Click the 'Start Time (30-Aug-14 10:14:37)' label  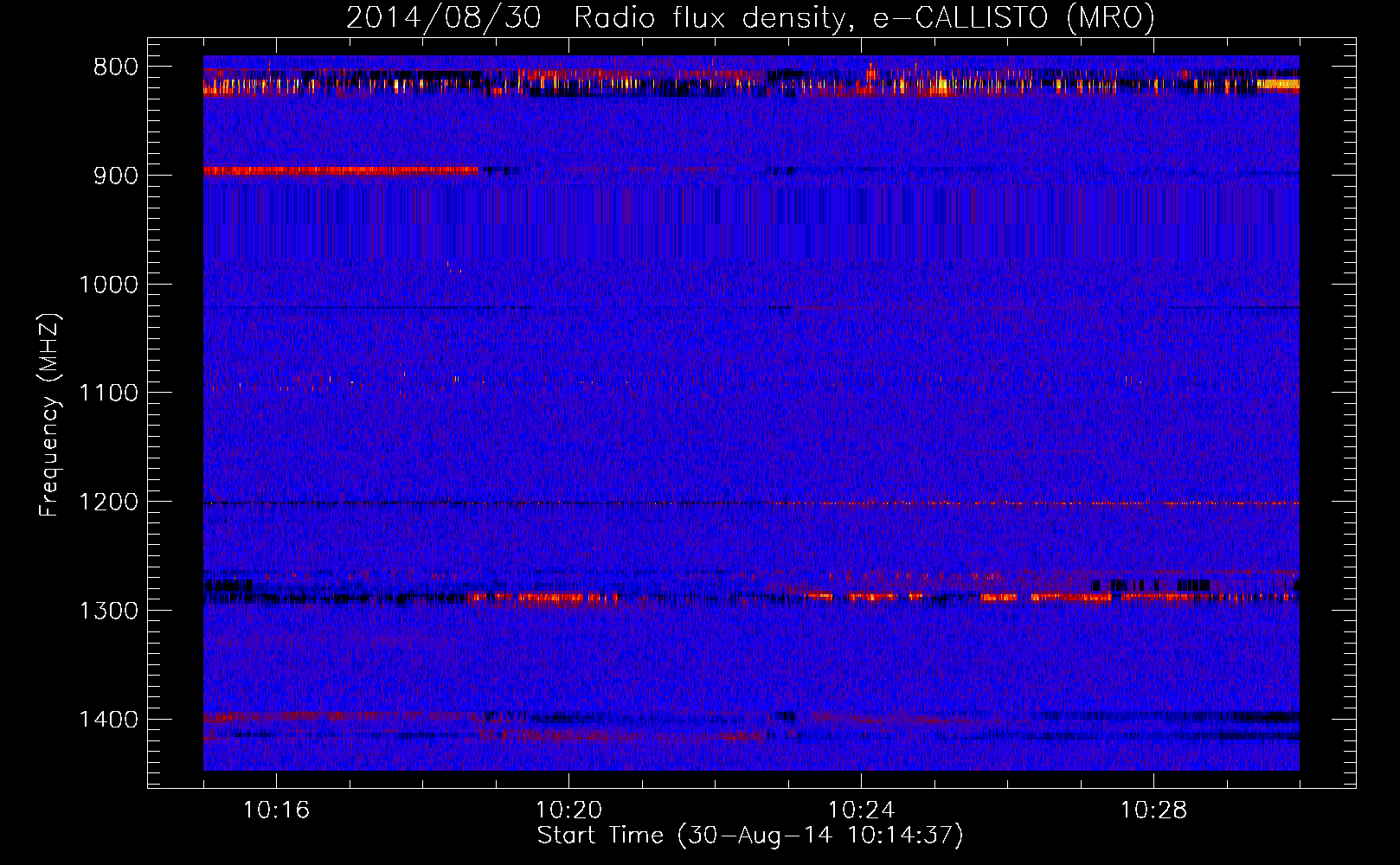pos(750,836)
